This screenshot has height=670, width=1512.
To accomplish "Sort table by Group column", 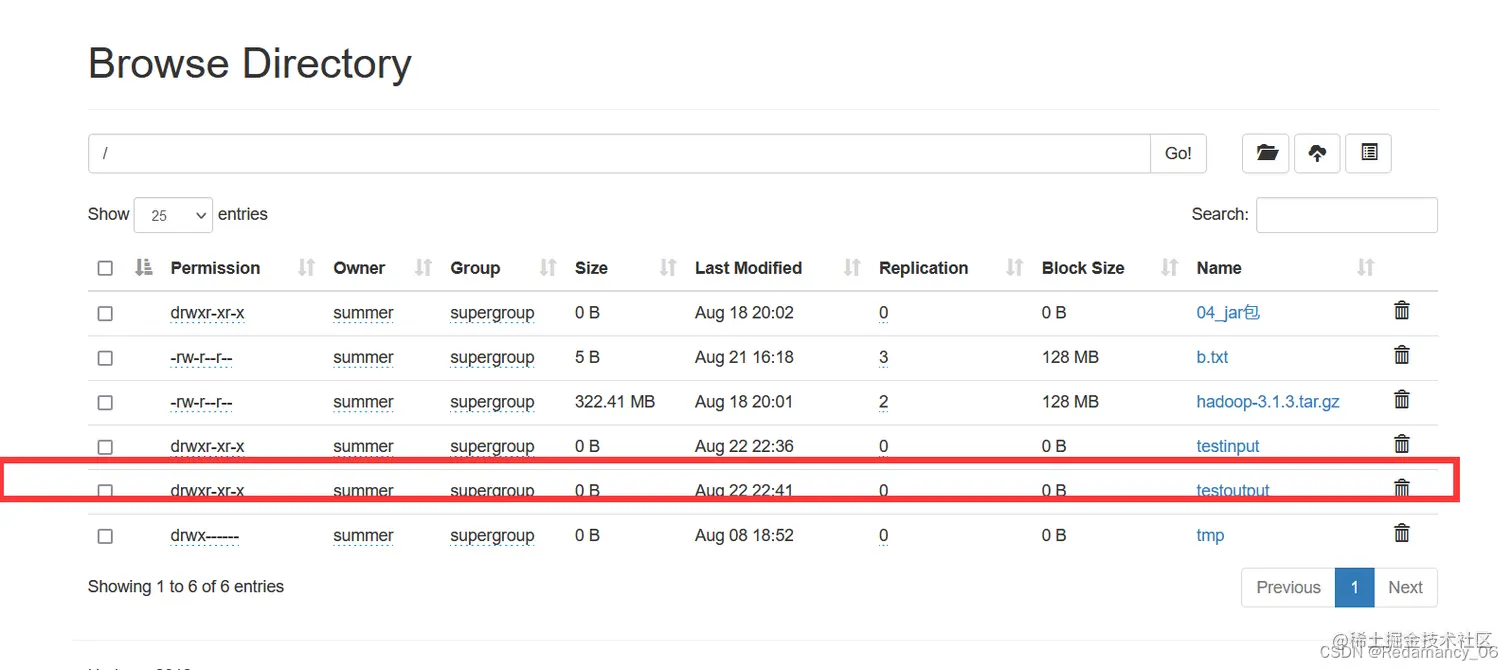I will [x=547, y=267].
